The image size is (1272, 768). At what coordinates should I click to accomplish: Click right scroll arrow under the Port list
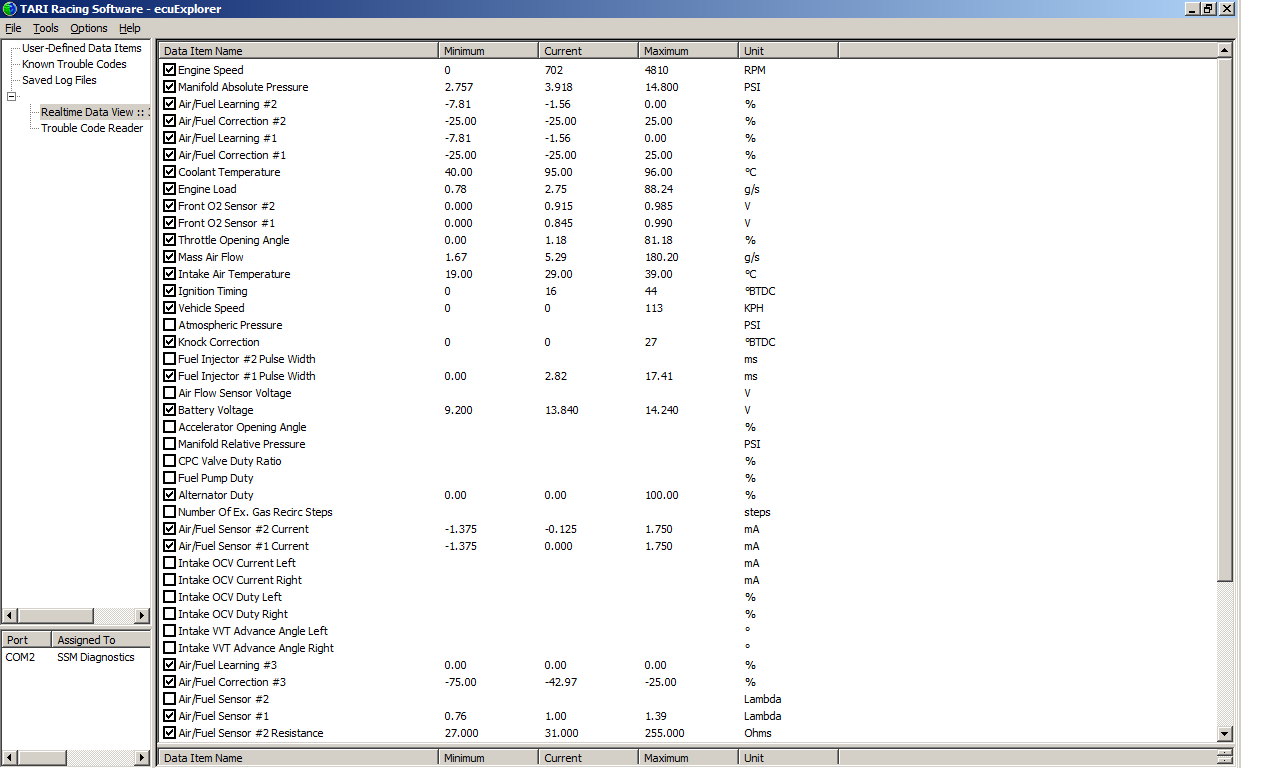coord(141,758)
